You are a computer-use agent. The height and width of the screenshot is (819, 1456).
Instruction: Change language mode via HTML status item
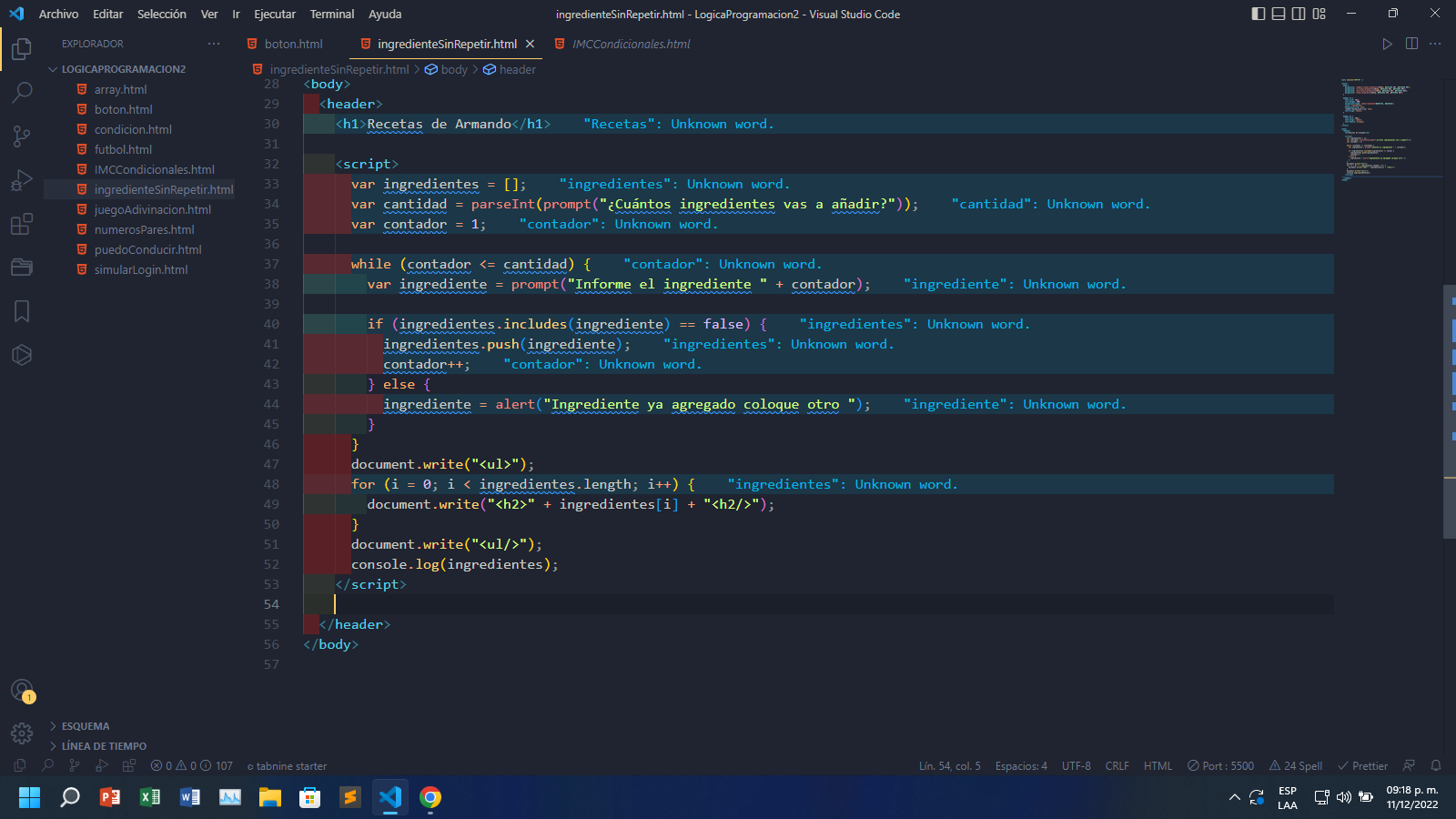point(1158,765)
